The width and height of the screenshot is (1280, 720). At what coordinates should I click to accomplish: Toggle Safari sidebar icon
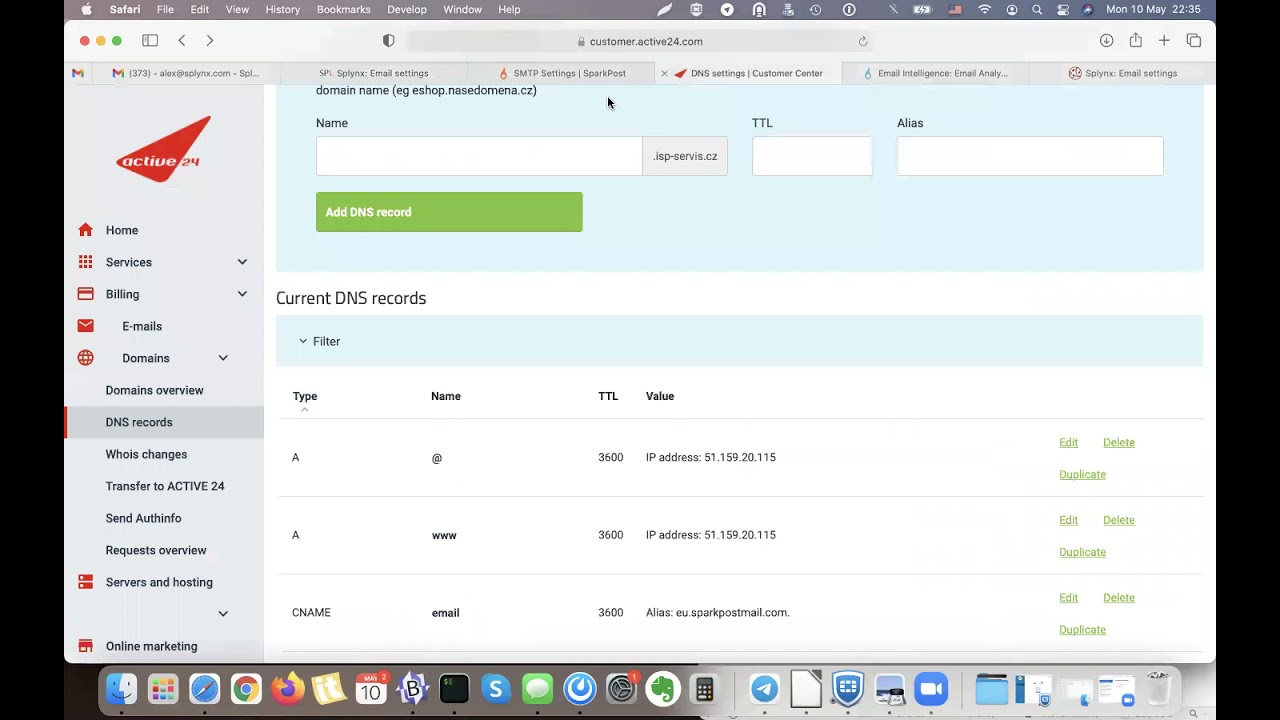coord(150,41)
